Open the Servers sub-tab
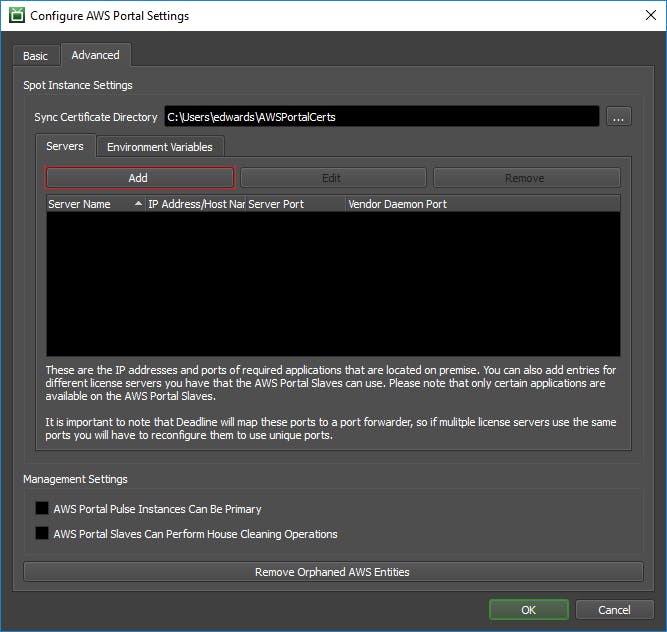 (65, 146)
